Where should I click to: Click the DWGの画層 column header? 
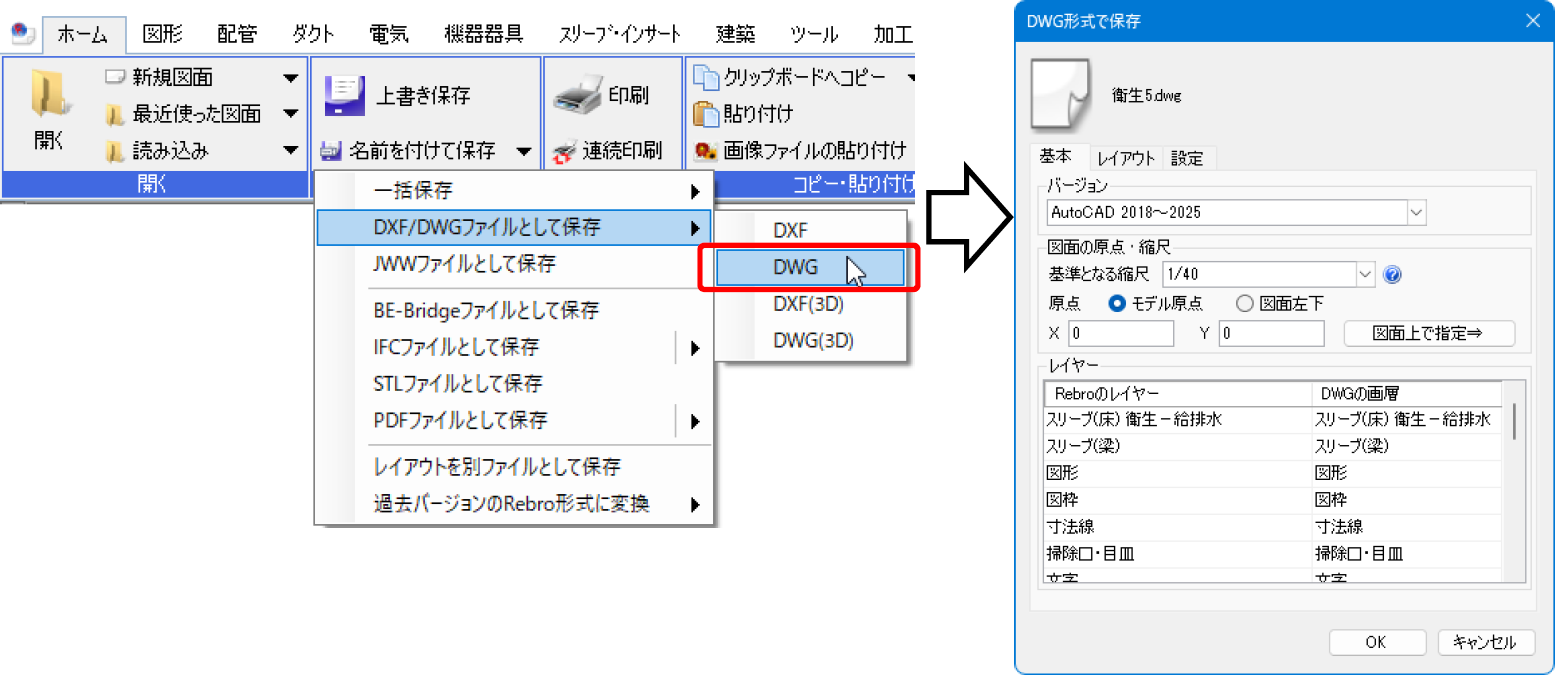[x=1406, y=394]
